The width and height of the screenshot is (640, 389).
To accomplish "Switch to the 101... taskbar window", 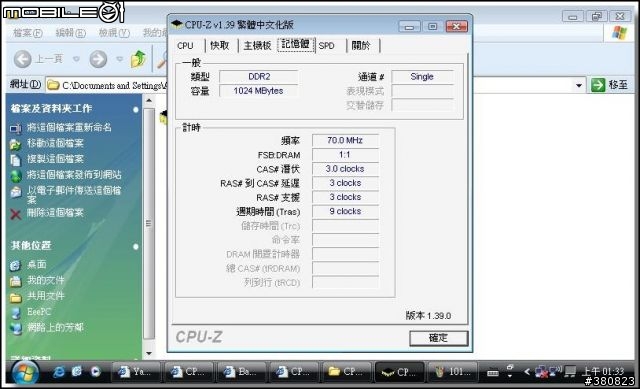I will [452, 371].
